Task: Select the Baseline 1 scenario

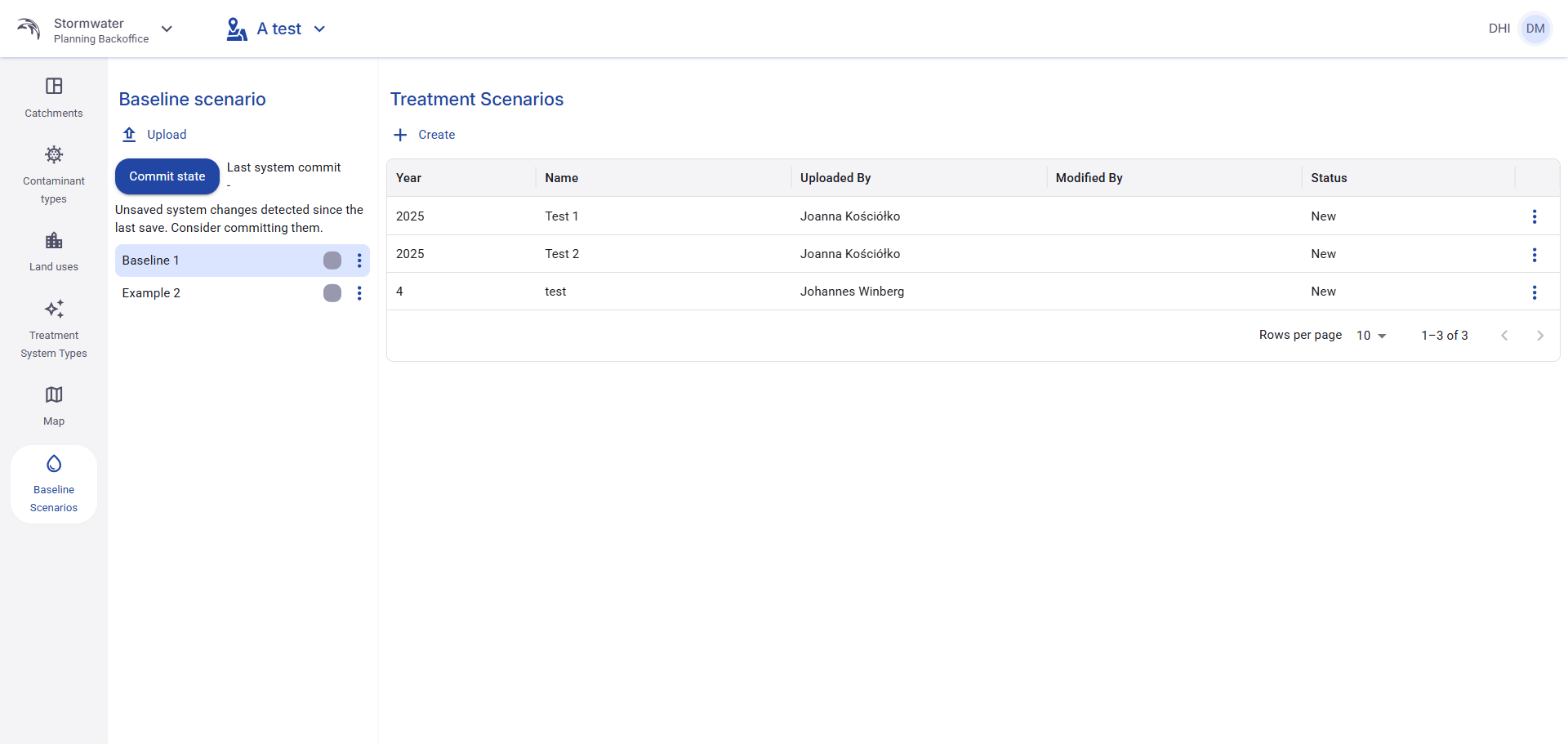Action: click(243, 261)
